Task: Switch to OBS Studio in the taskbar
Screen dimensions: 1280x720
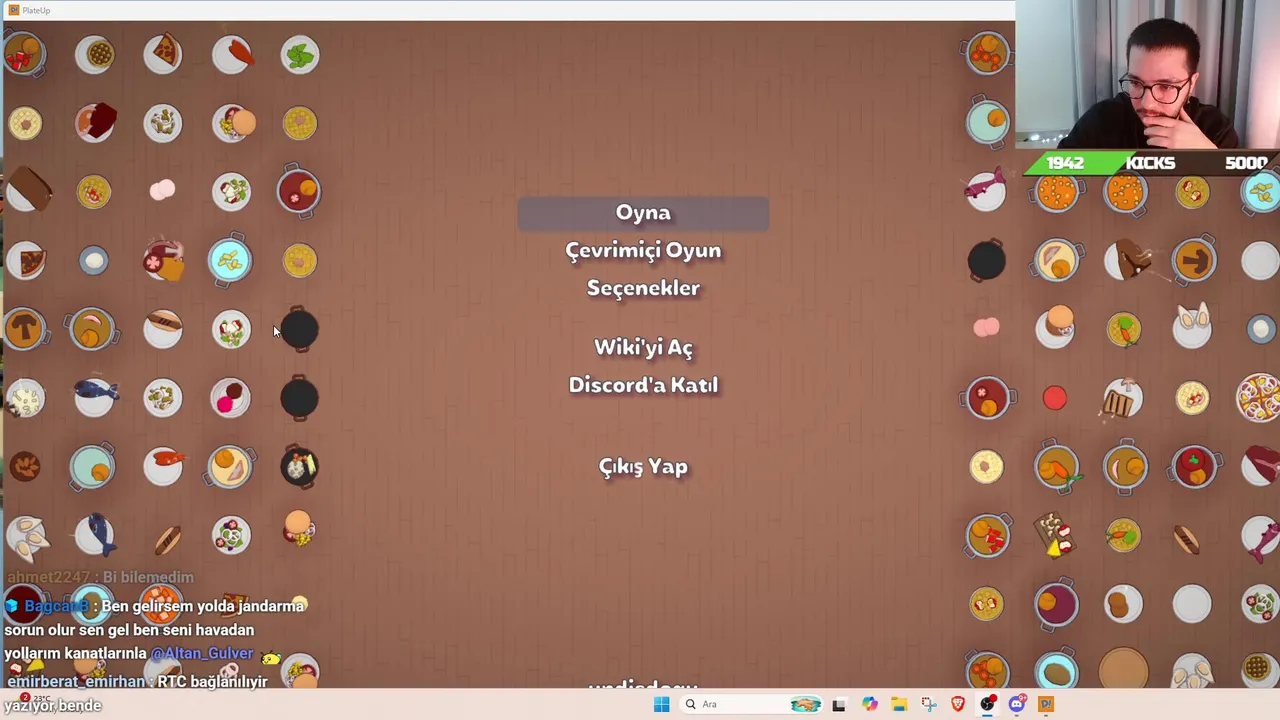Action: tap(987, 704)
